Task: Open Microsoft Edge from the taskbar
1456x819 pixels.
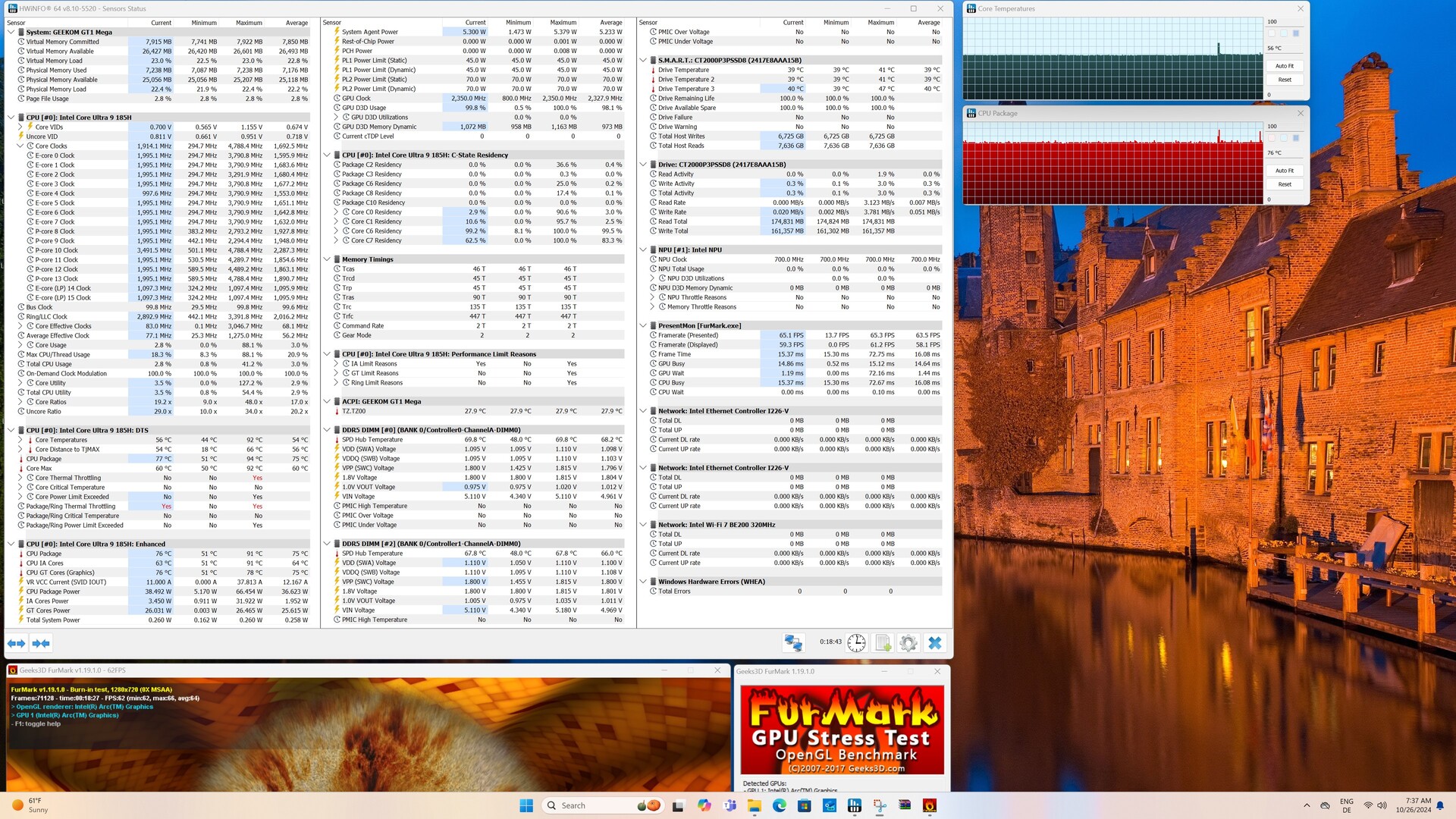Action: [779, 805]
